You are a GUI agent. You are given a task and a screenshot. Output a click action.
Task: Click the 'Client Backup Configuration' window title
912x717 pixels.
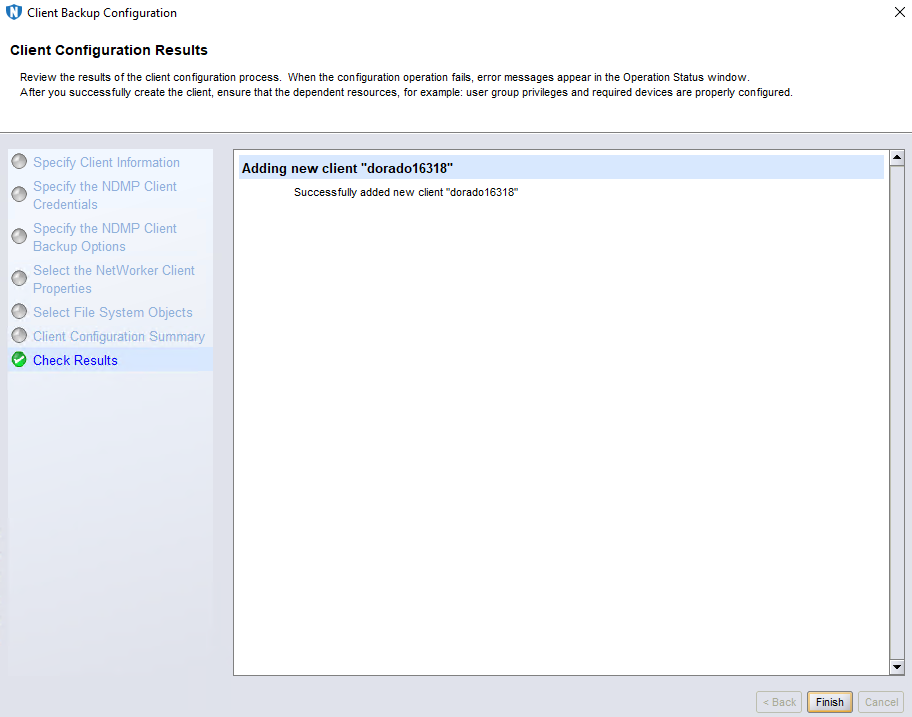102,13
